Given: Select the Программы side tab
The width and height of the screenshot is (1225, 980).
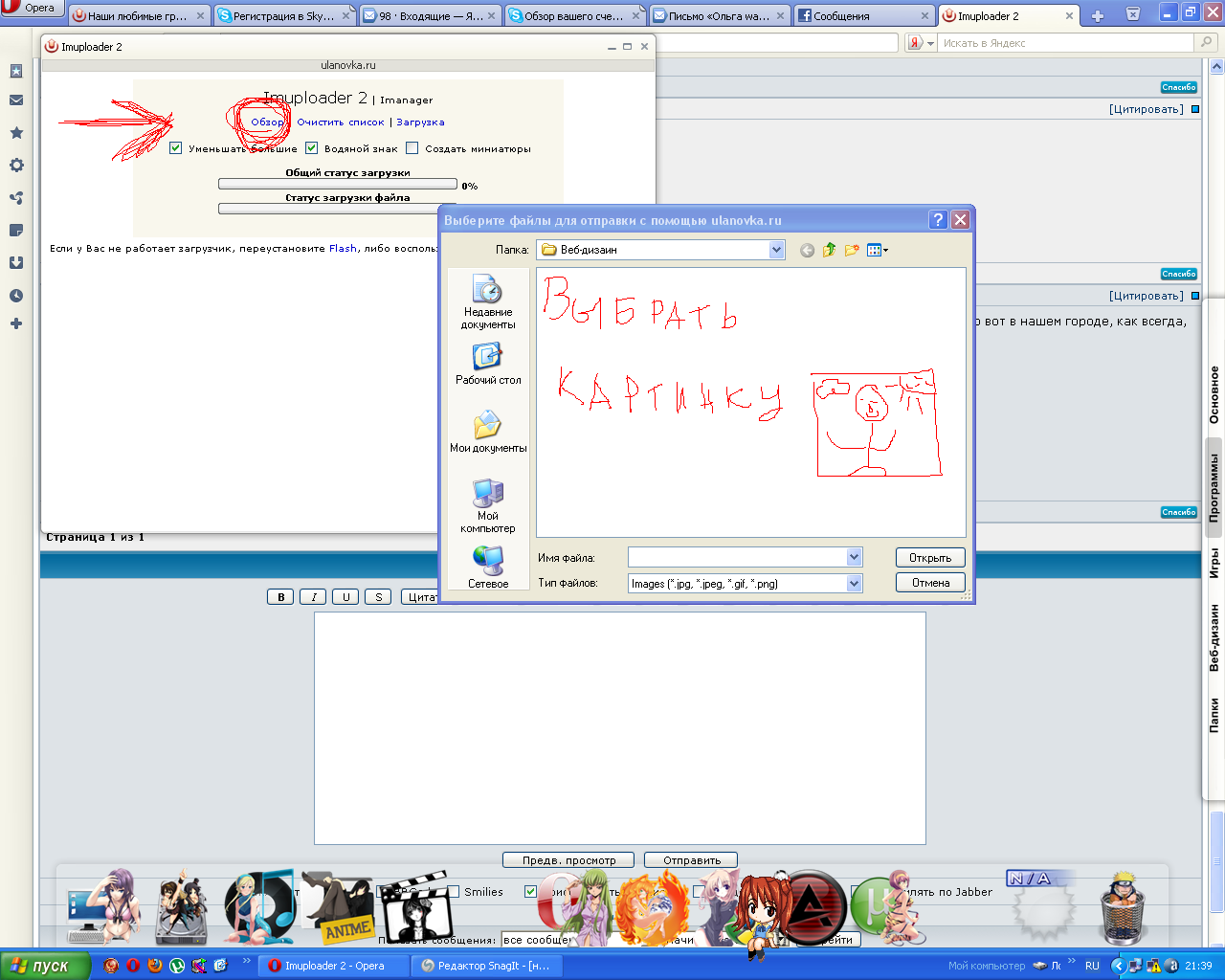Looking at the screenshot, I should pos(1214,487).
